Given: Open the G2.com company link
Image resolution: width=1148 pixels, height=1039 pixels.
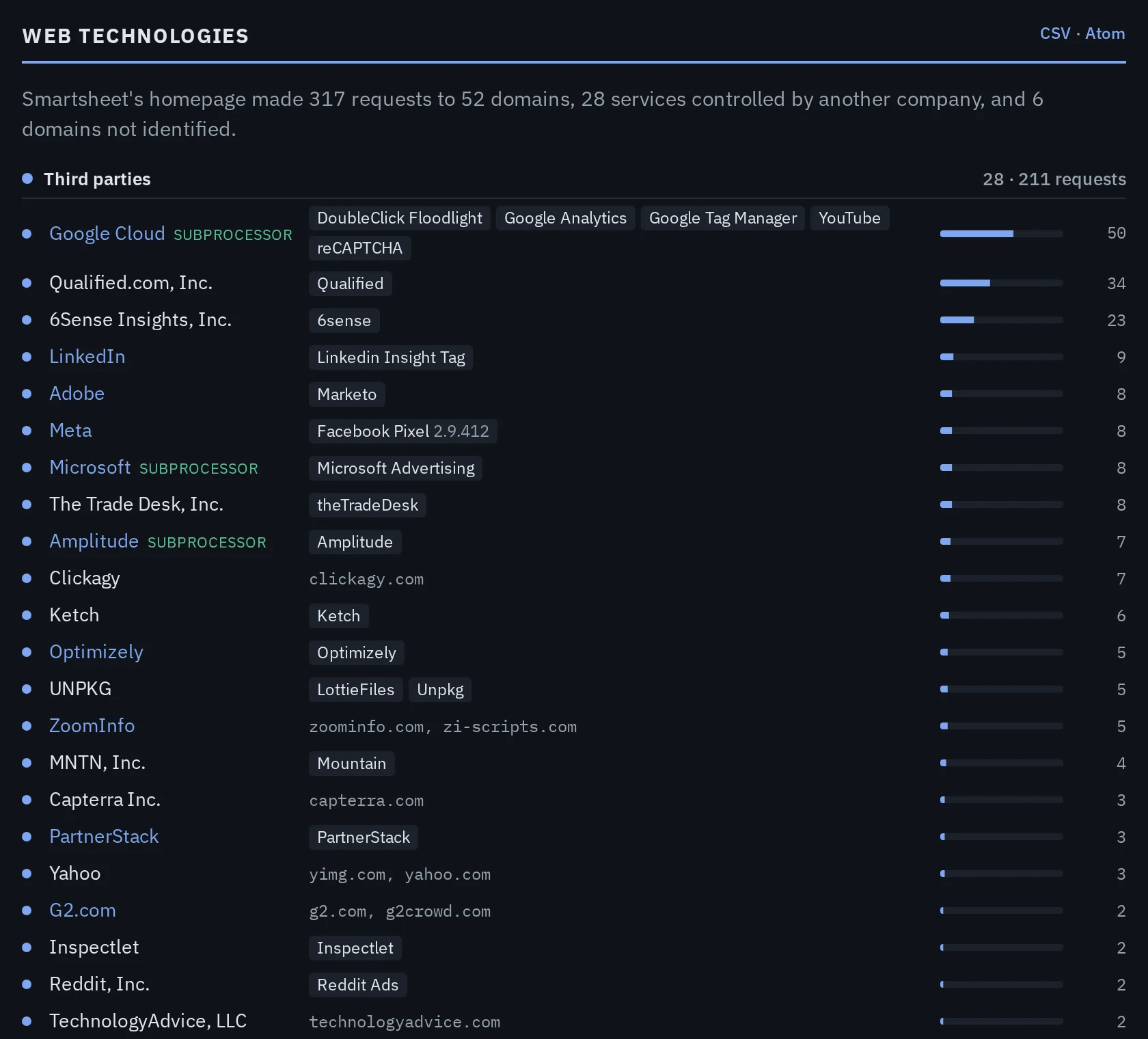Looking at the screenshot, I should 83,910.
